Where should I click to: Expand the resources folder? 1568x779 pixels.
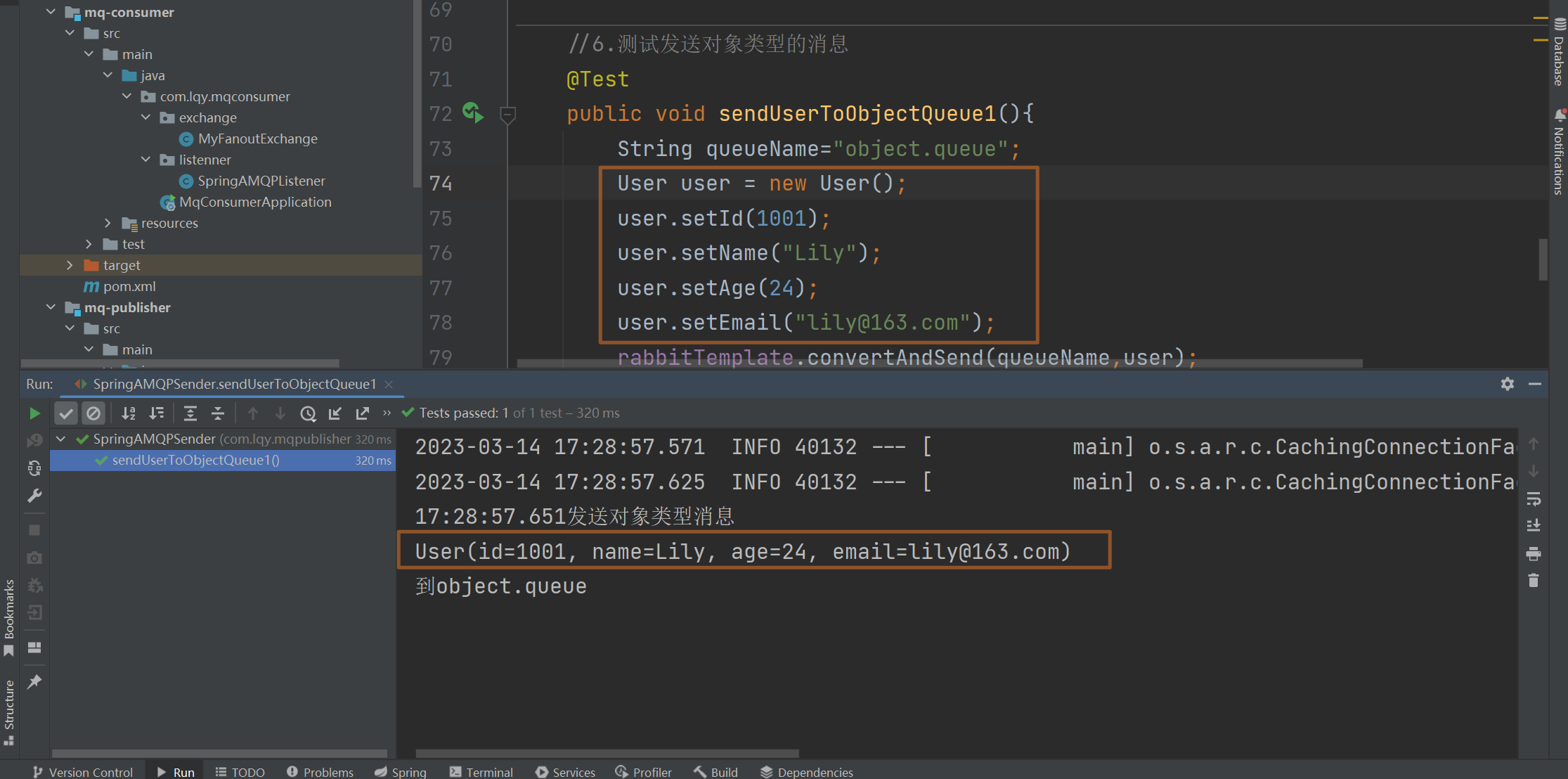coord(108,223)
